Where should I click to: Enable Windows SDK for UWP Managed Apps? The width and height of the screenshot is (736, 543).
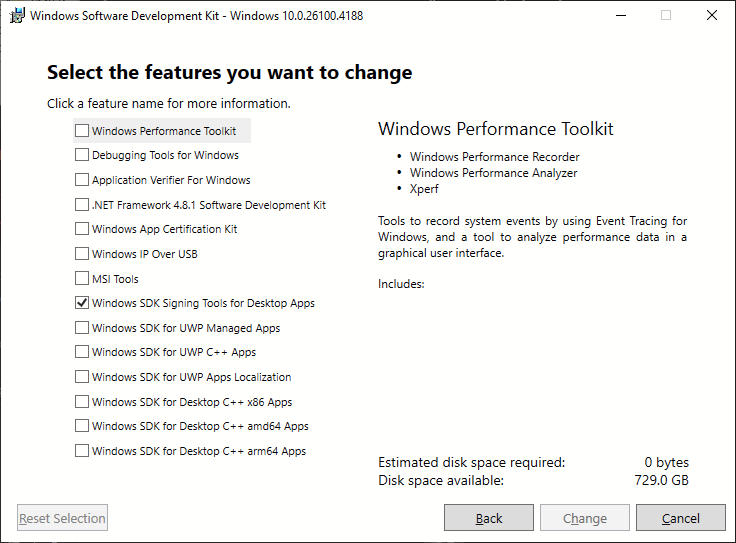point(82,327)
